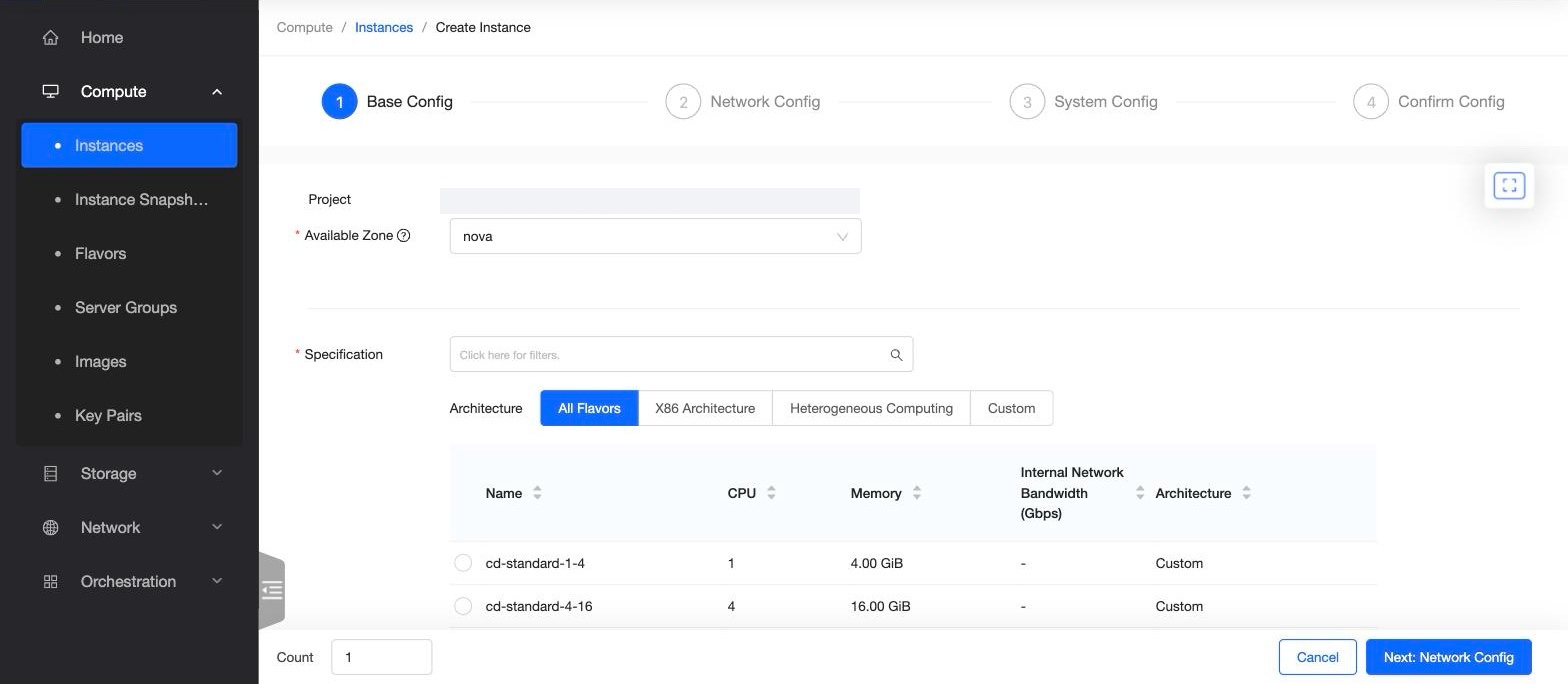1568x684 pixels.
Task: Click the cd-standard-4-16 name cell
Action: [539, 606]
